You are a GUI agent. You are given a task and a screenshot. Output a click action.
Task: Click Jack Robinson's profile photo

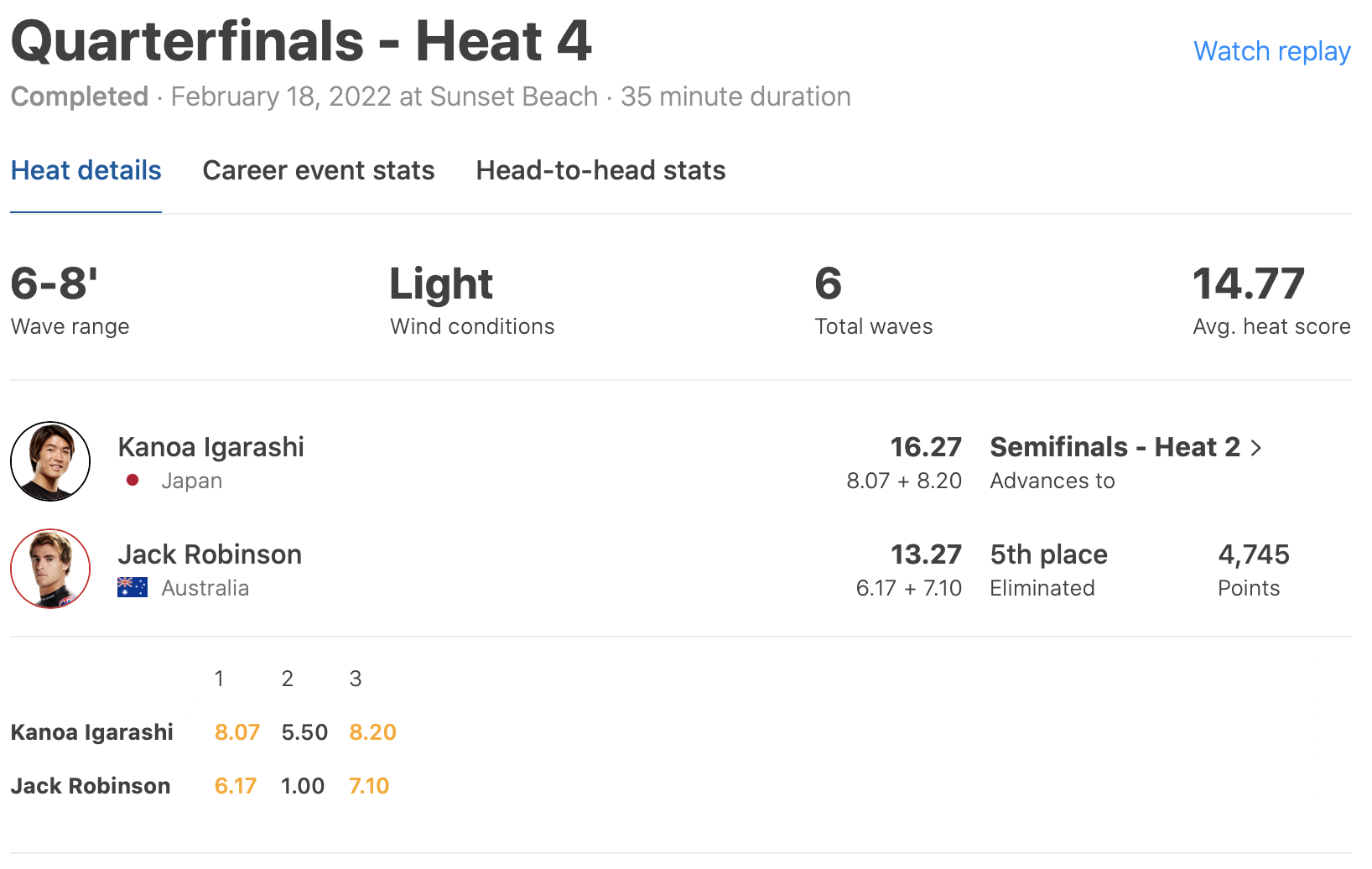pos(50,569)
